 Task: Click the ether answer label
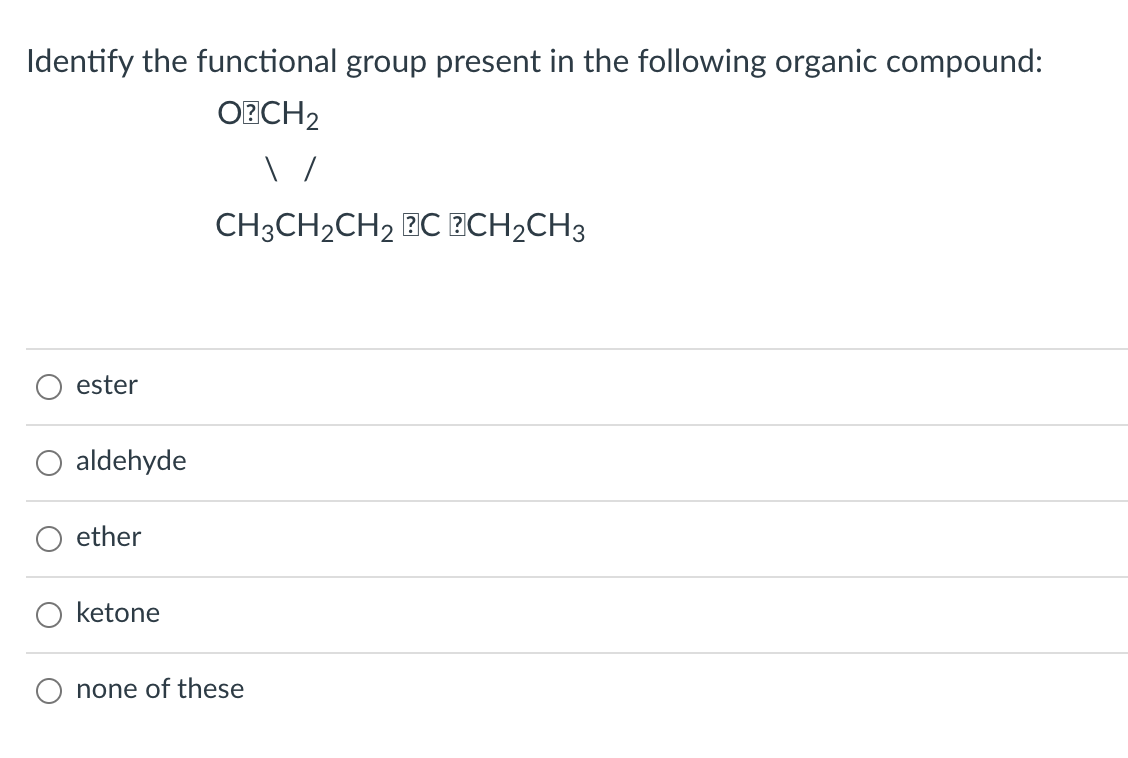(110, 537)
